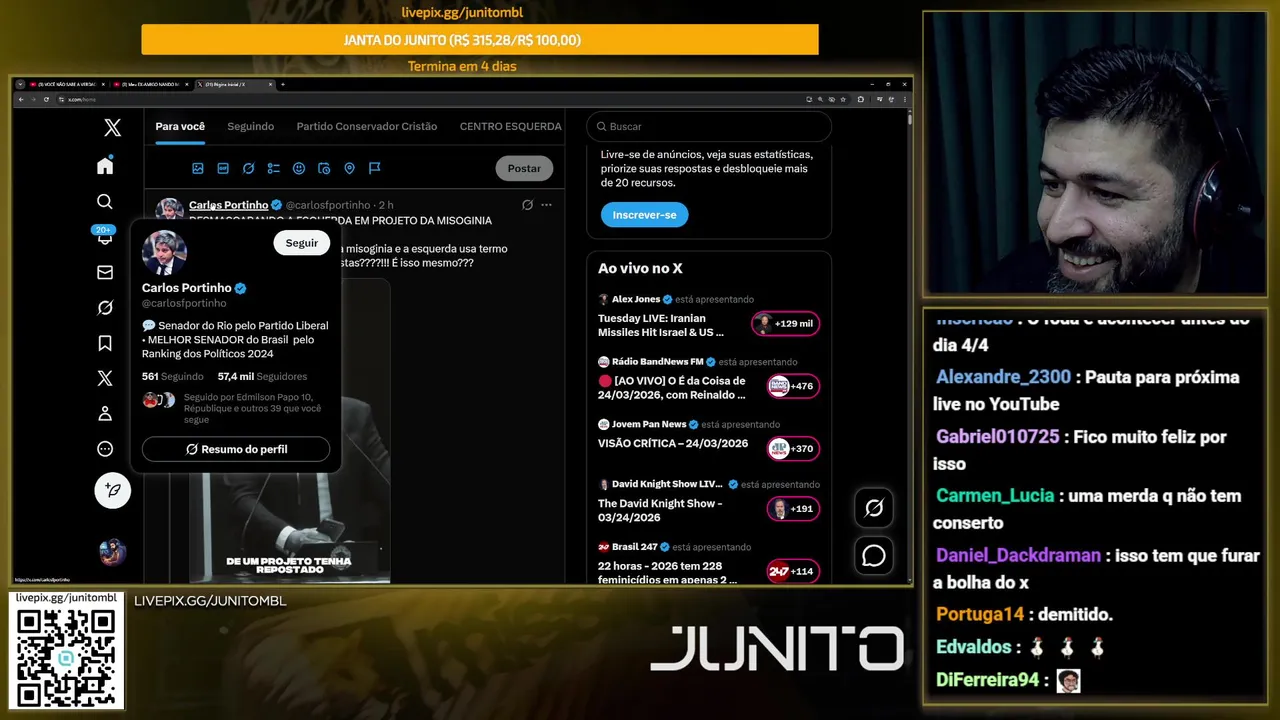The height and width of the screenshot is (720, 1280).
Task: Add media image icon in composer
Action: tap(198, 168)
